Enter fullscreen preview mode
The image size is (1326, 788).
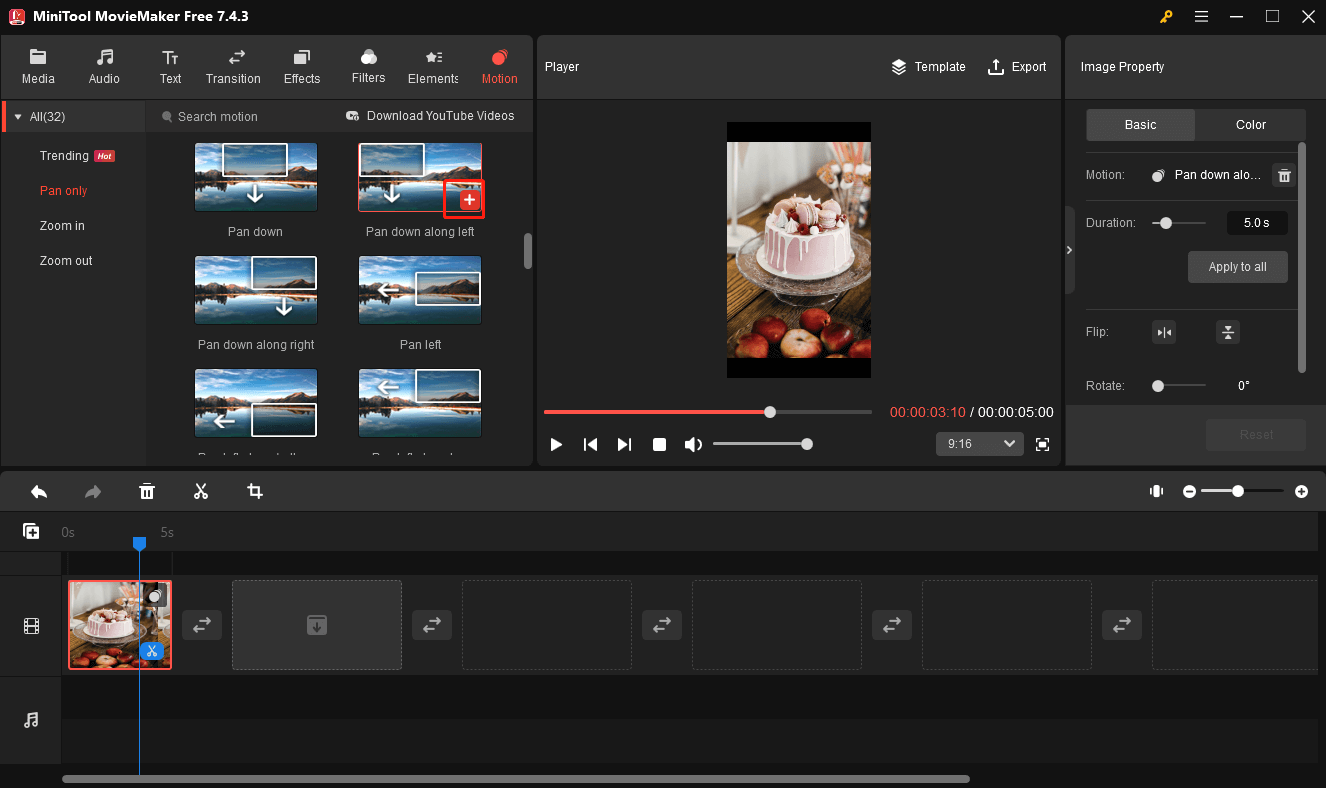[x=1043, y=444]
